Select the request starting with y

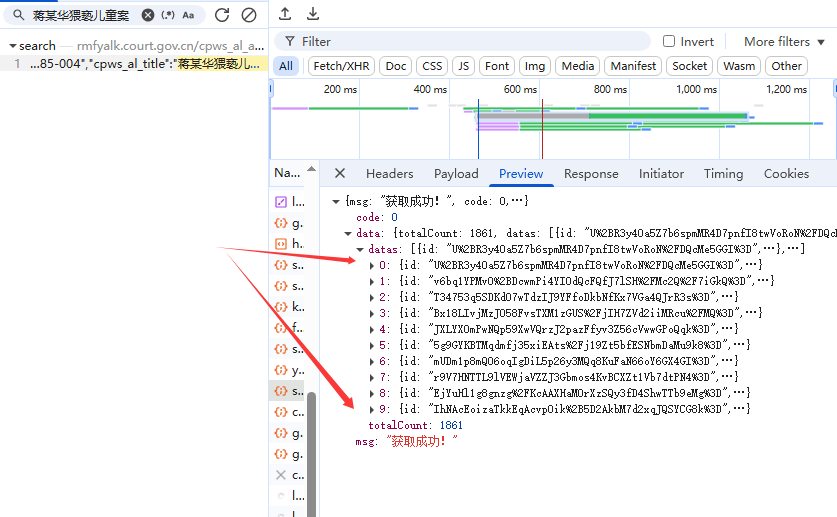(288, 370)
